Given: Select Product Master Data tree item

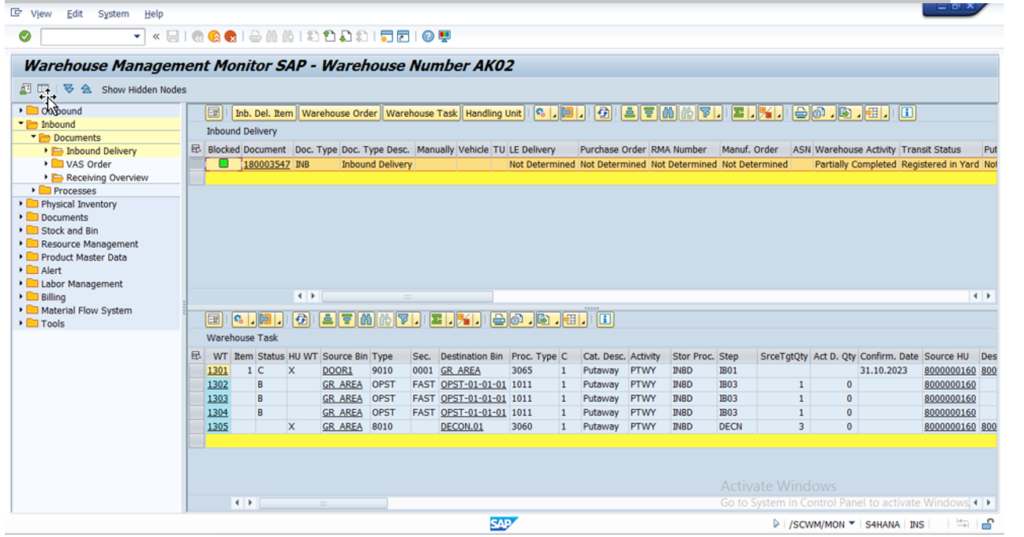Looking at the screenshot, I should [84, 257].
